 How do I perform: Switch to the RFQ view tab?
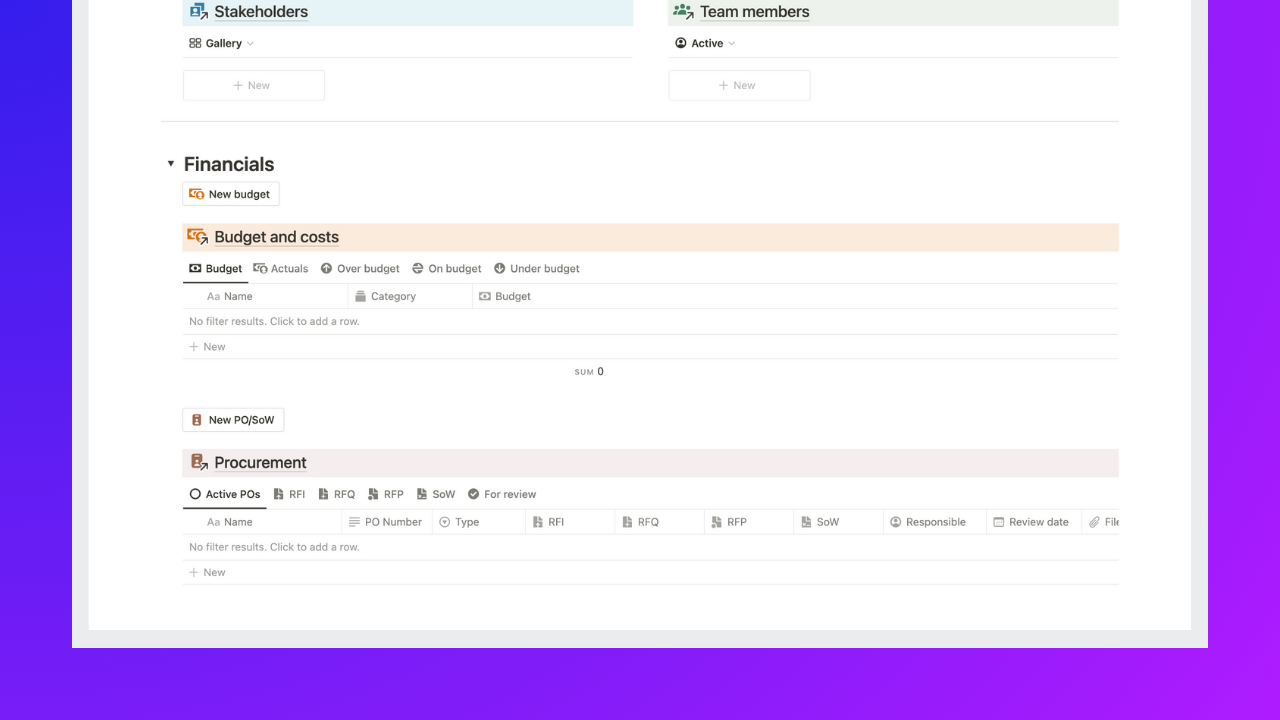(337, 494)
